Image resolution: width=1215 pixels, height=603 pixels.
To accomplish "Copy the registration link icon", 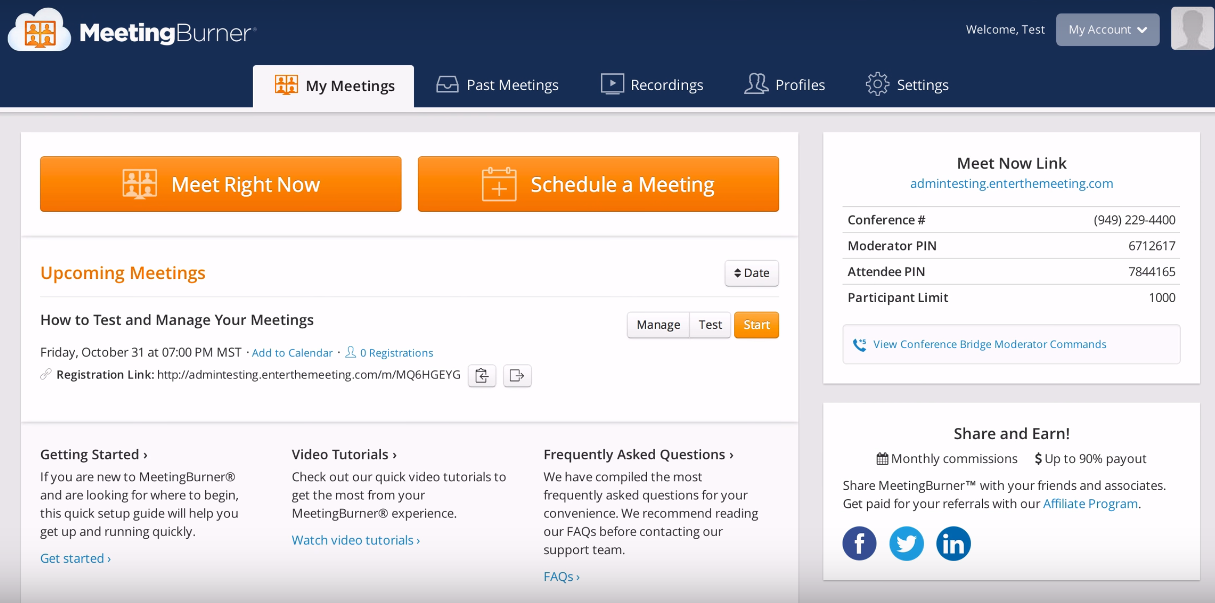I will pos(482,376).
